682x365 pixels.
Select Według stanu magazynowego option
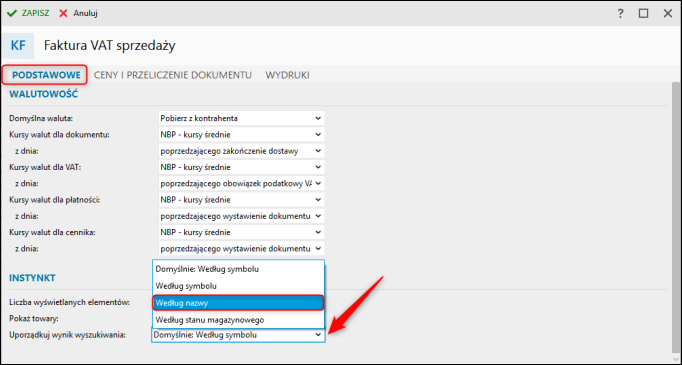click(238, 320)
